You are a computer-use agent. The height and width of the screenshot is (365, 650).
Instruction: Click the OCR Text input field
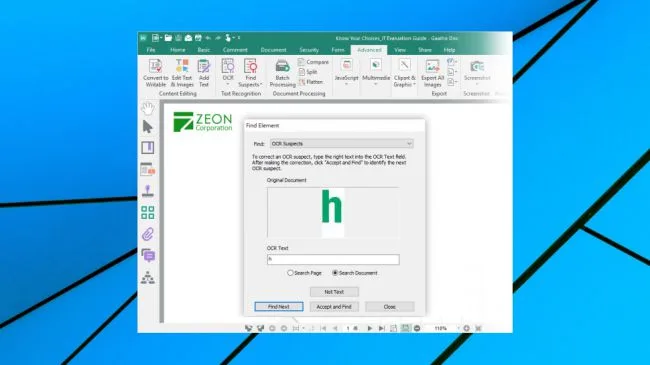coord(333,259)
